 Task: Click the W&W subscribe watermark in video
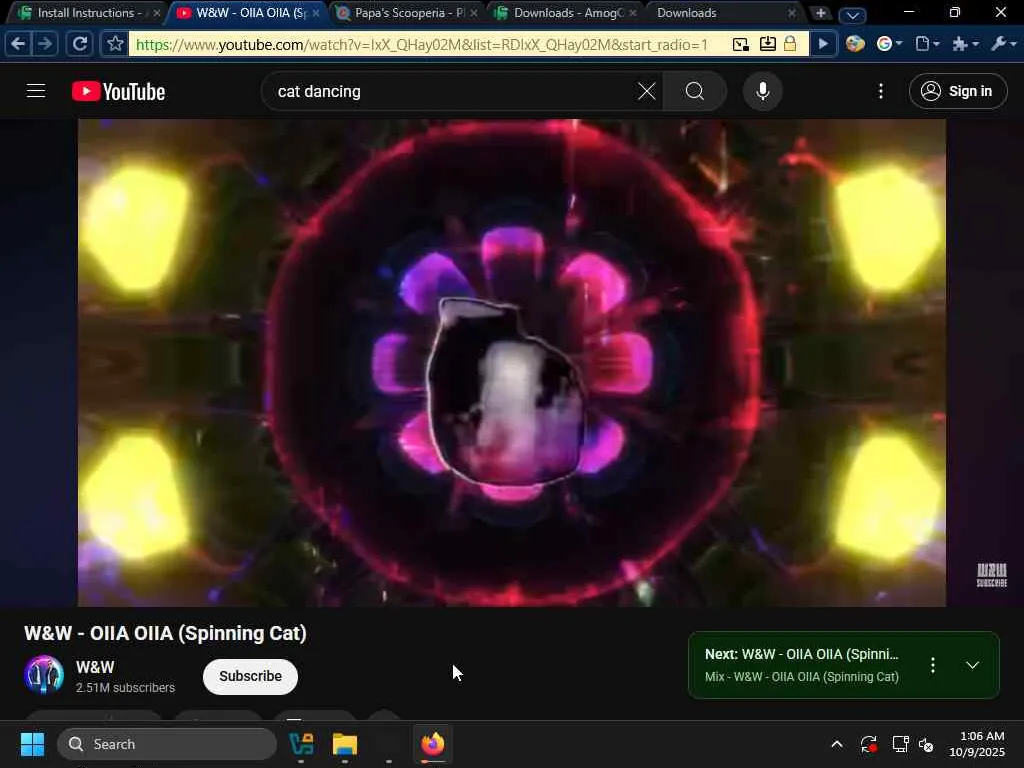[x=991, y=575]
